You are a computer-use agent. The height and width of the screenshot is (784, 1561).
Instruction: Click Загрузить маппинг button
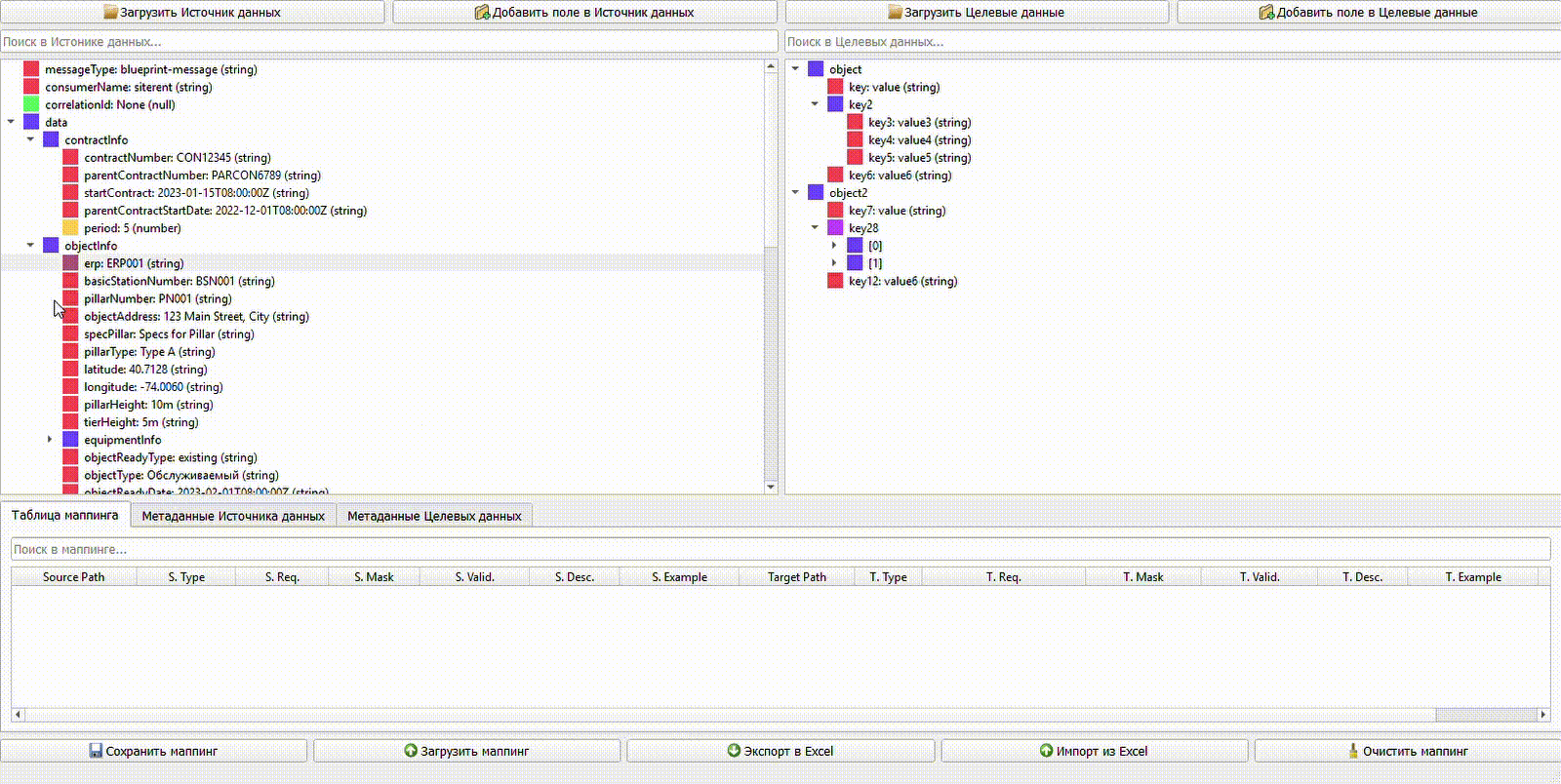466,751
